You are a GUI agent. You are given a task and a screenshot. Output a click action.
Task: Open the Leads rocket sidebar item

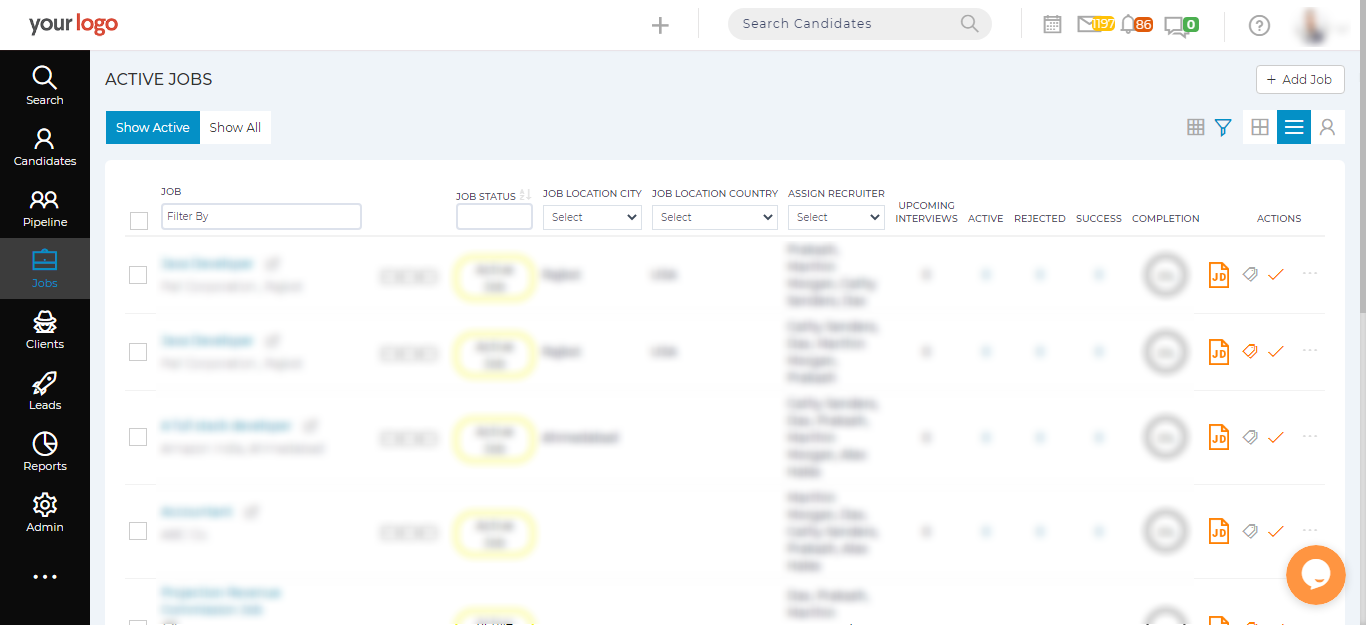pyautogui.click(x=45, y=391)
